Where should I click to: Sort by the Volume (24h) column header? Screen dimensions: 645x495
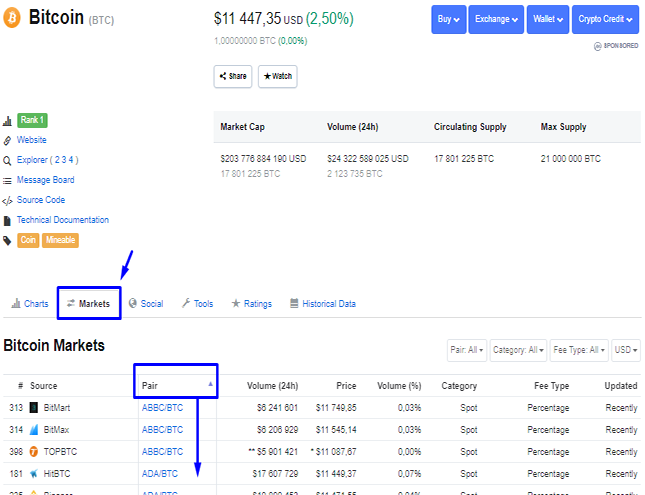click(272, 386)
